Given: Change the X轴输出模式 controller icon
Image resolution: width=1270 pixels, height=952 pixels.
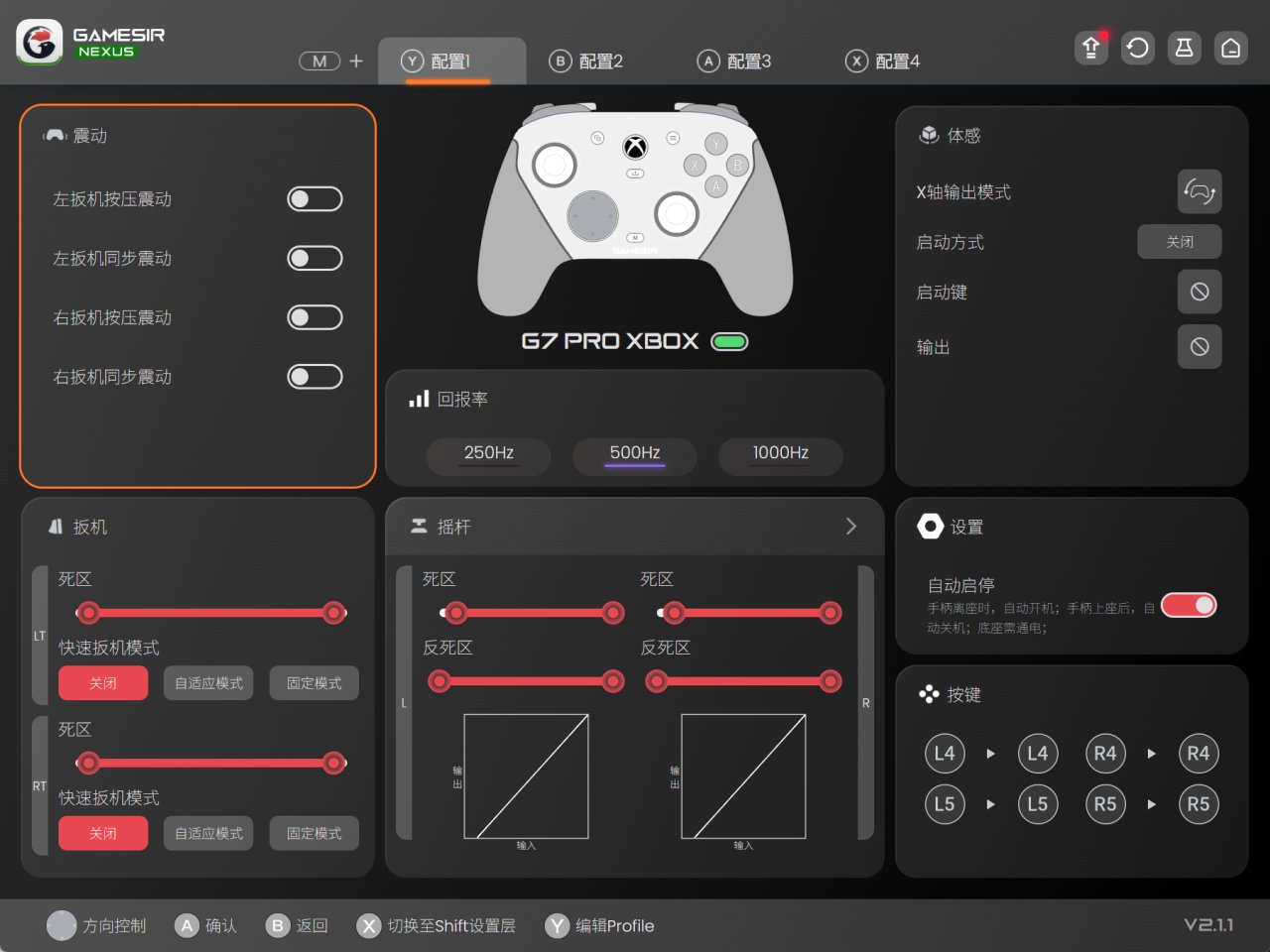Looking at the screenshot, I should tap(1200, 191).
